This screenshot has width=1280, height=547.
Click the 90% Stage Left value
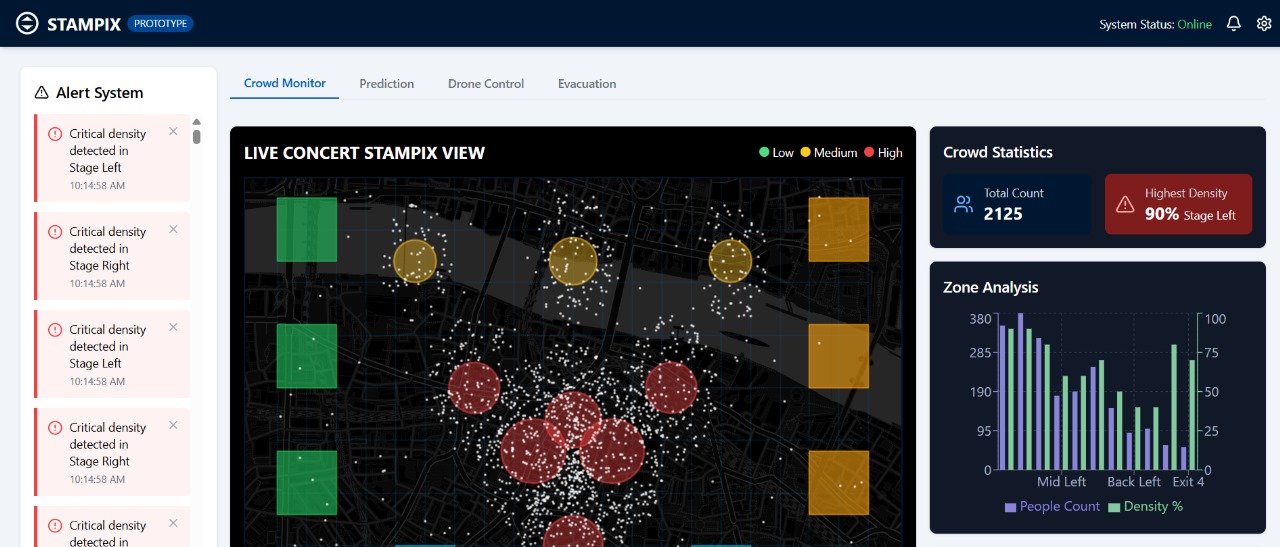(x=1190, y=214)
